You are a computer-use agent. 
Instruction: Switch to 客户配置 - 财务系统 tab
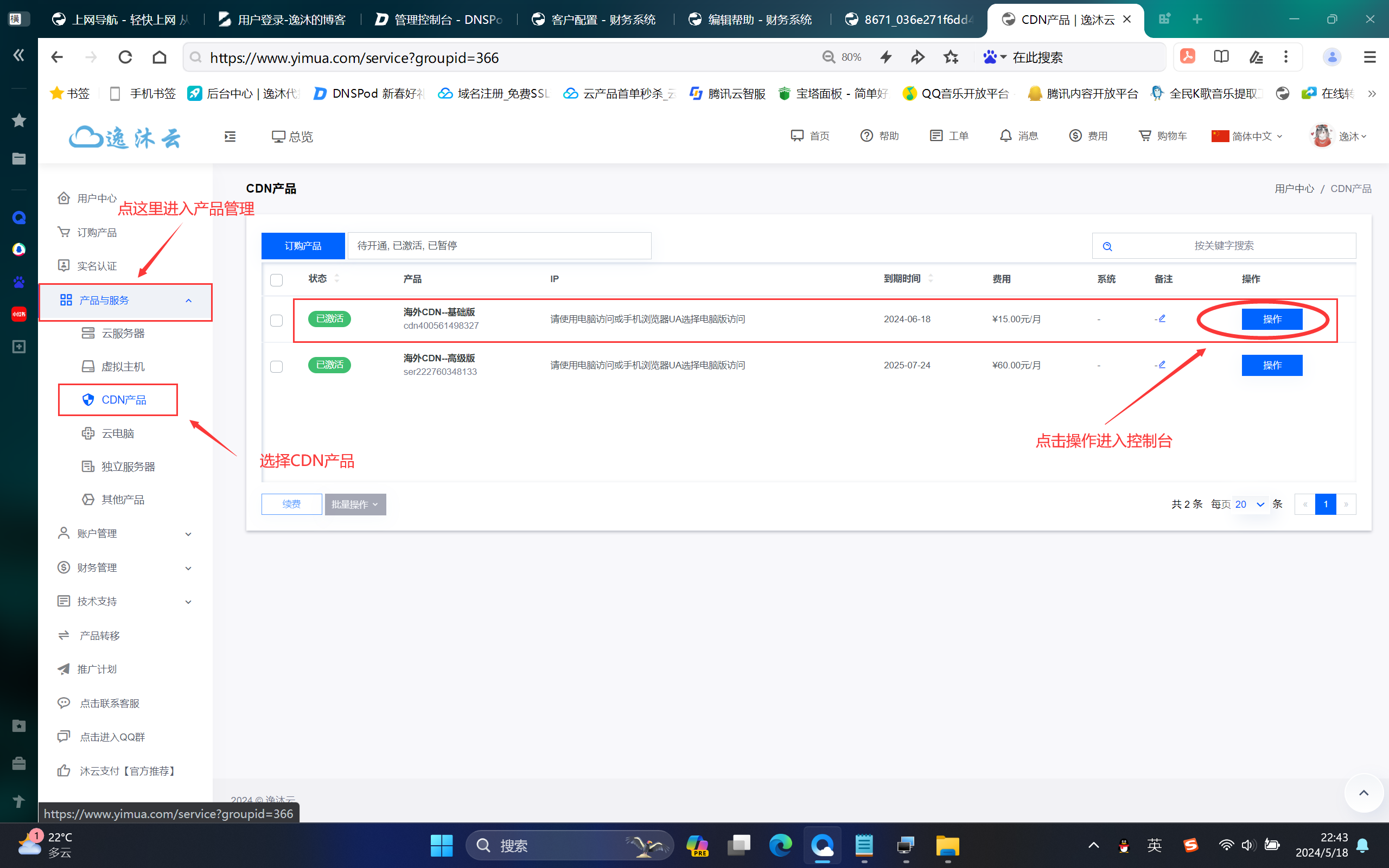coord(595,20)
